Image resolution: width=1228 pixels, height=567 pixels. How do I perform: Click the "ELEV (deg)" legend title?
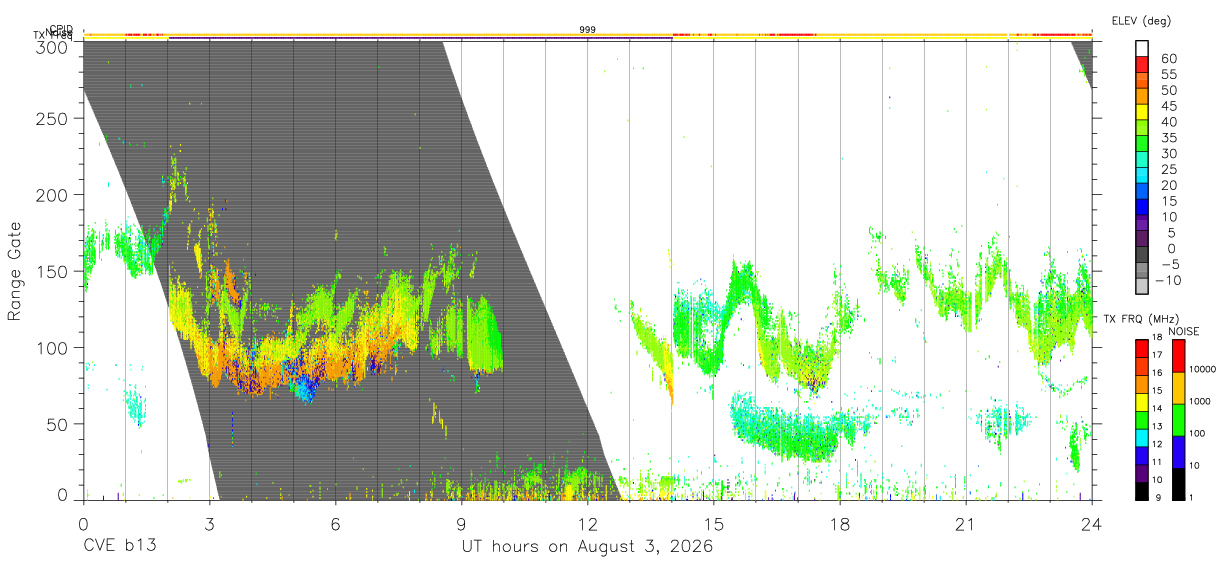(1139, 20)
